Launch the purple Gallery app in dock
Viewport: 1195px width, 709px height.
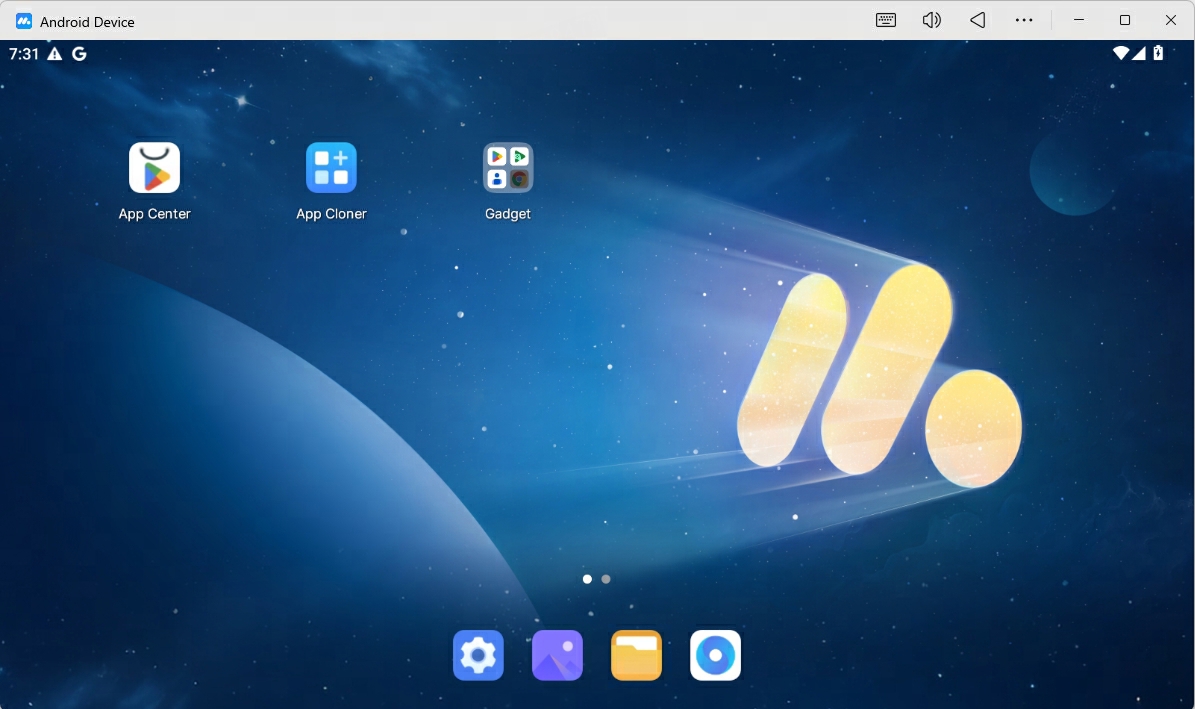[x=557, y=656]
